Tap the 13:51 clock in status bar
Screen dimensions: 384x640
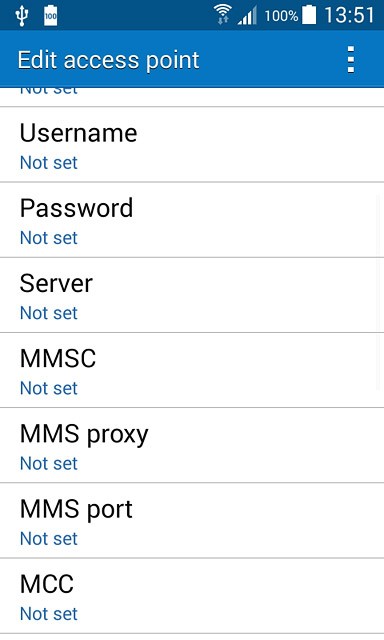click(x=349, y=16)
